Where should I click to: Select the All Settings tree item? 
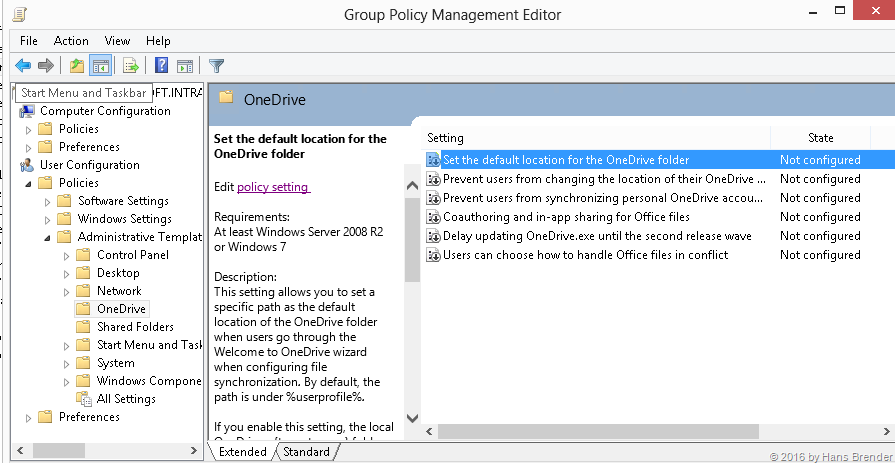point(126,399)
